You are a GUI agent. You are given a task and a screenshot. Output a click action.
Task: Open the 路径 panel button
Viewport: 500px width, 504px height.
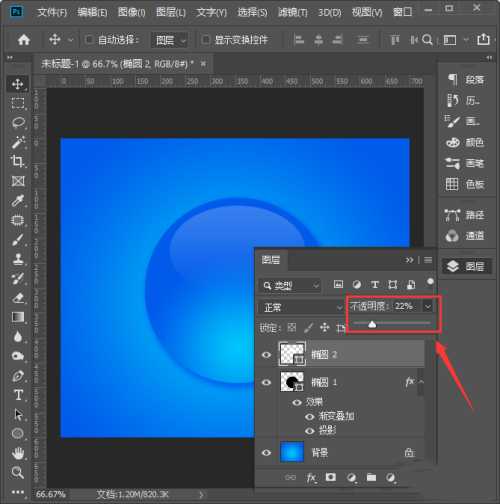coord(465,215)
